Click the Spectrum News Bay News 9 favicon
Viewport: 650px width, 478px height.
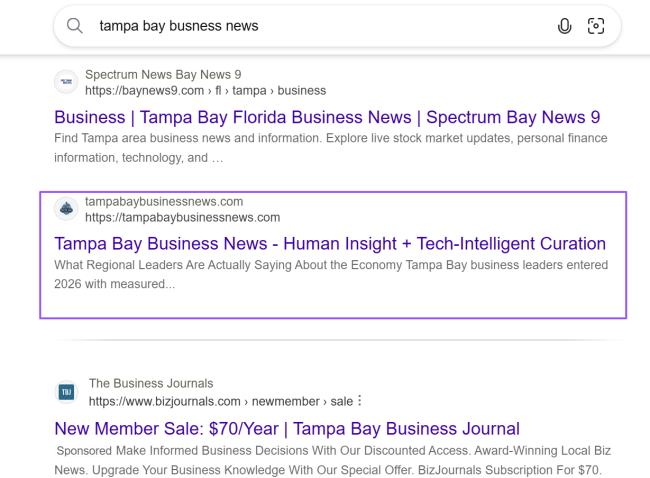click(x=66, y=82)
